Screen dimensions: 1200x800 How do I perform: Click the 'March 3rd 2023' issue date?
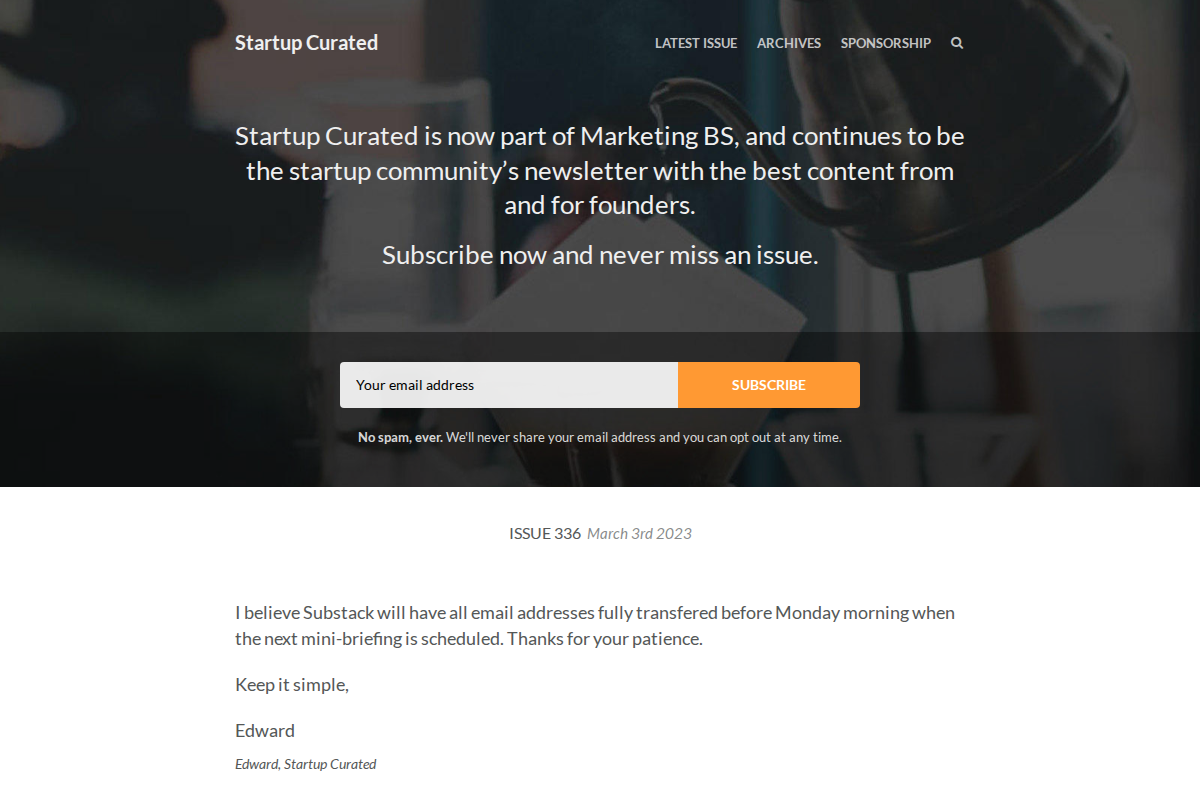click(x=639, y=533)
